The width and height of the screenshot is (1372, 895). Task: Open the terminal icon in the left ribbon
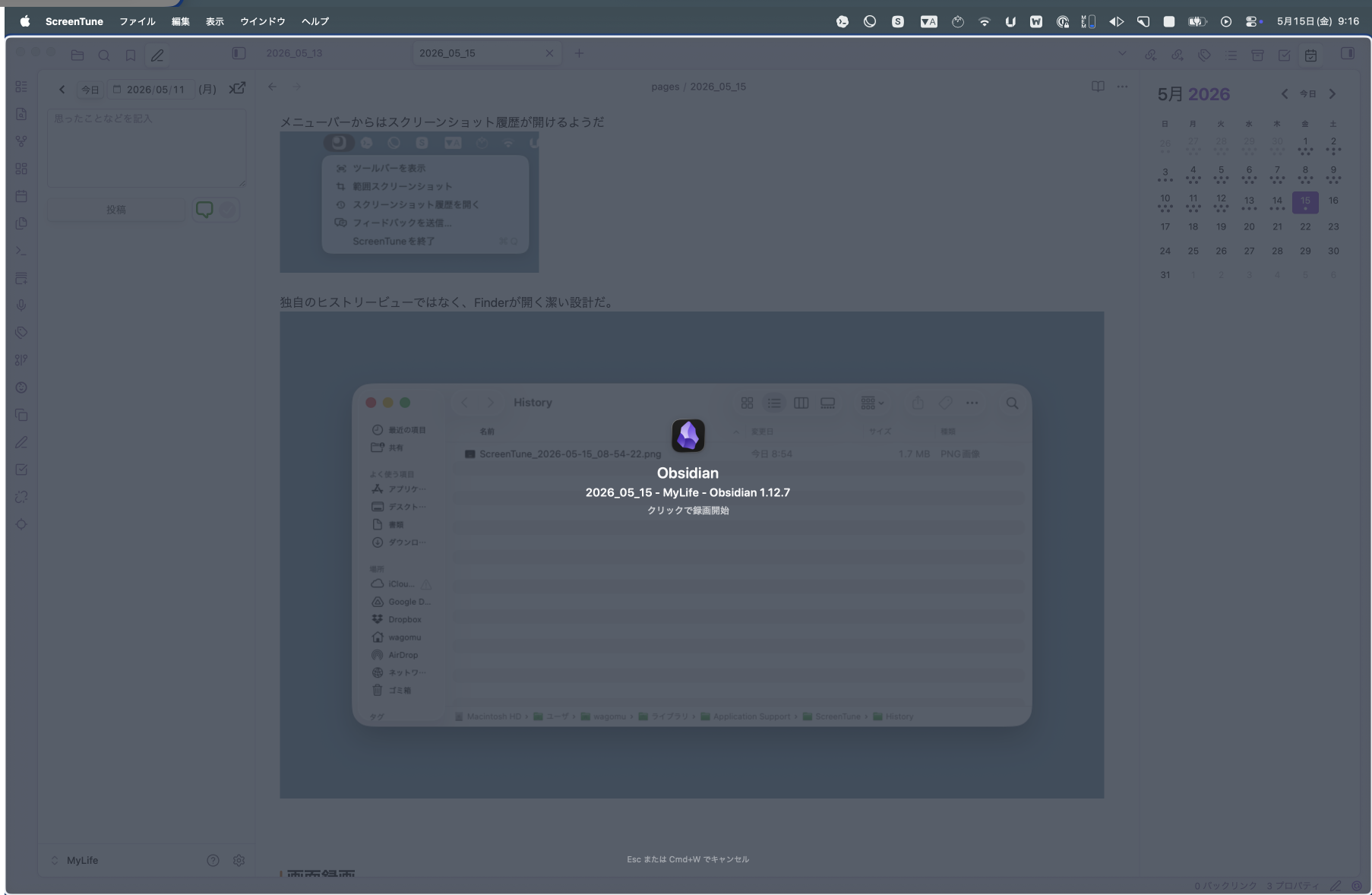[x=21, y=251]
